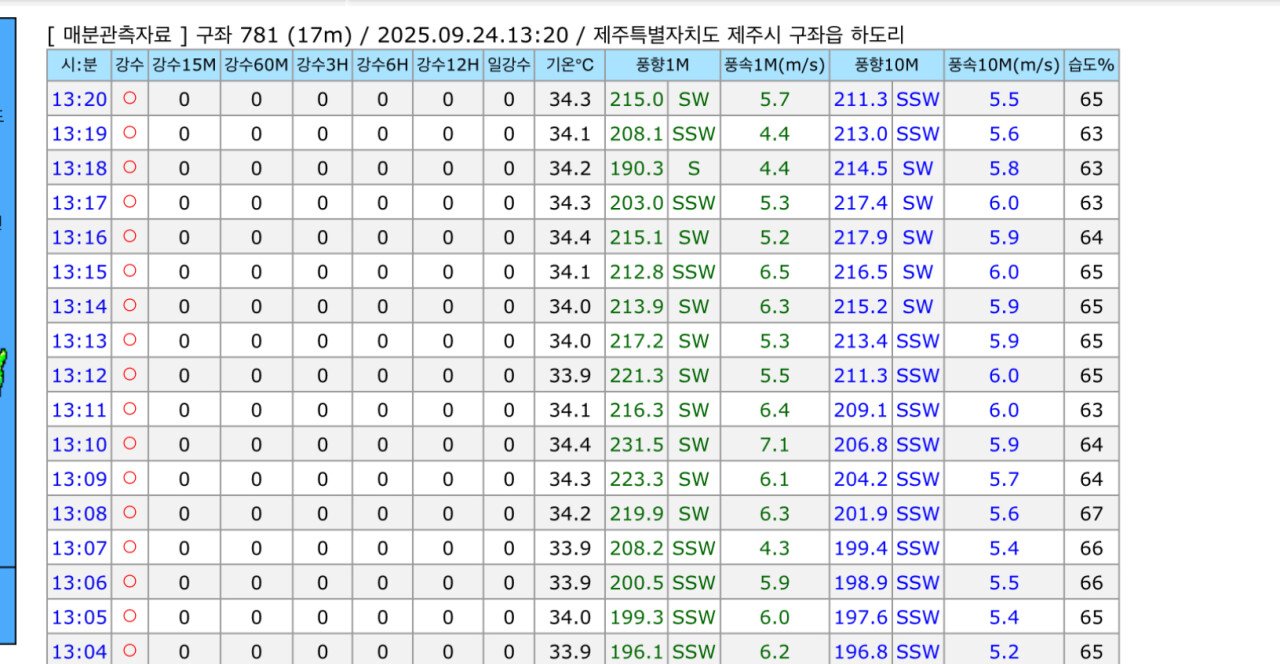Click the red circle indicator at 13:10

(129, 444)
